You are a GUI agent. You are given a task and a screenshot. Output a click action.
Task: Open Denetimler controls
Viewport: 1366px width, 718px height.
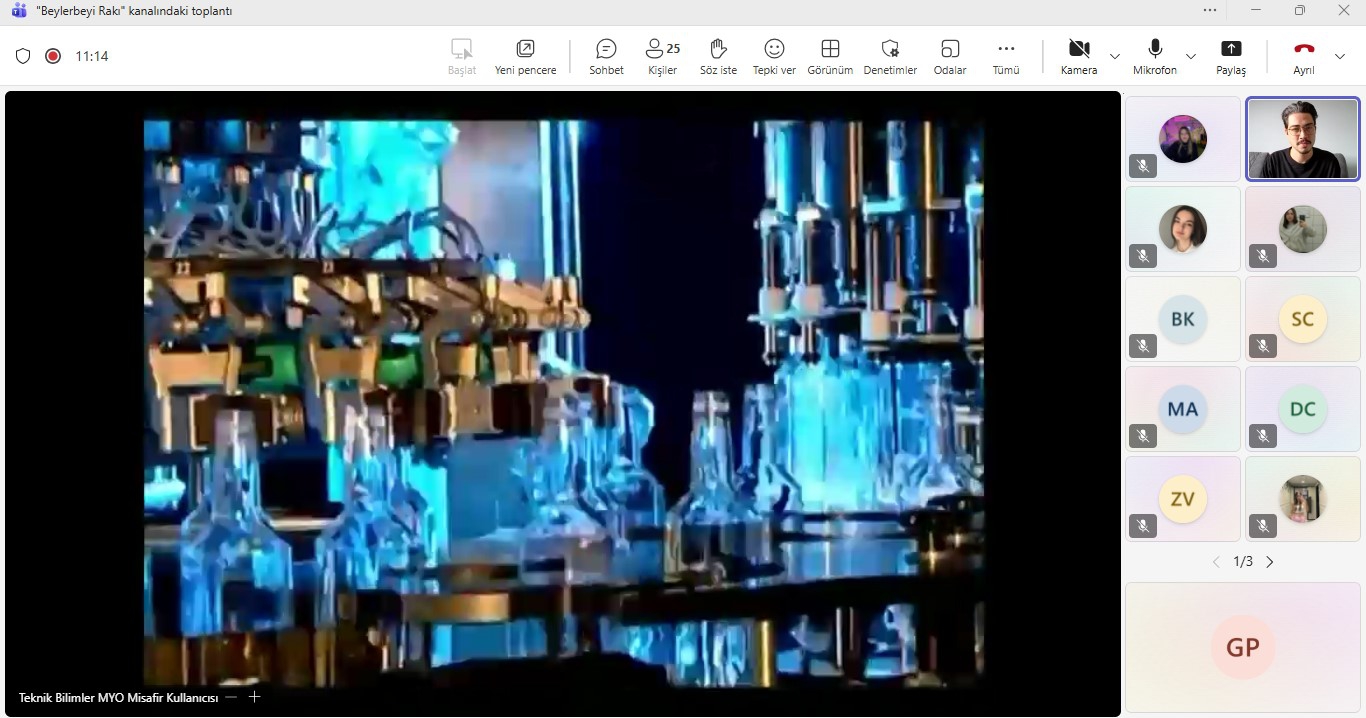tap(890, 56)
